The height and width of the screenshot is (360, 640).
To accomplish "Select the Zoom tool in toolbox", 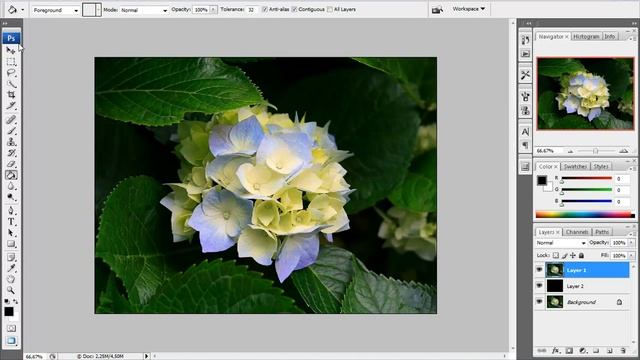I will (11, 290).
